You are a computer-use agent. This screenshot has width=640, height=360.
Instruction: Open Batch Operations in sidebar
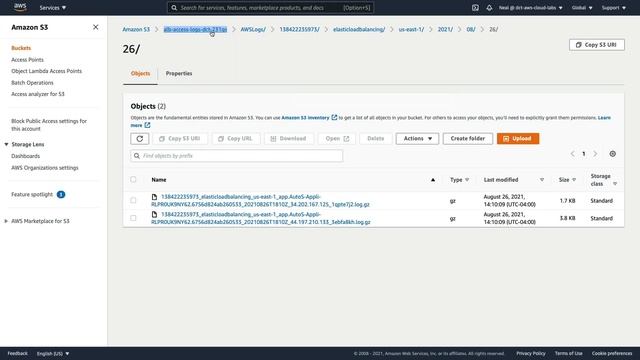[x=32, y=83]
